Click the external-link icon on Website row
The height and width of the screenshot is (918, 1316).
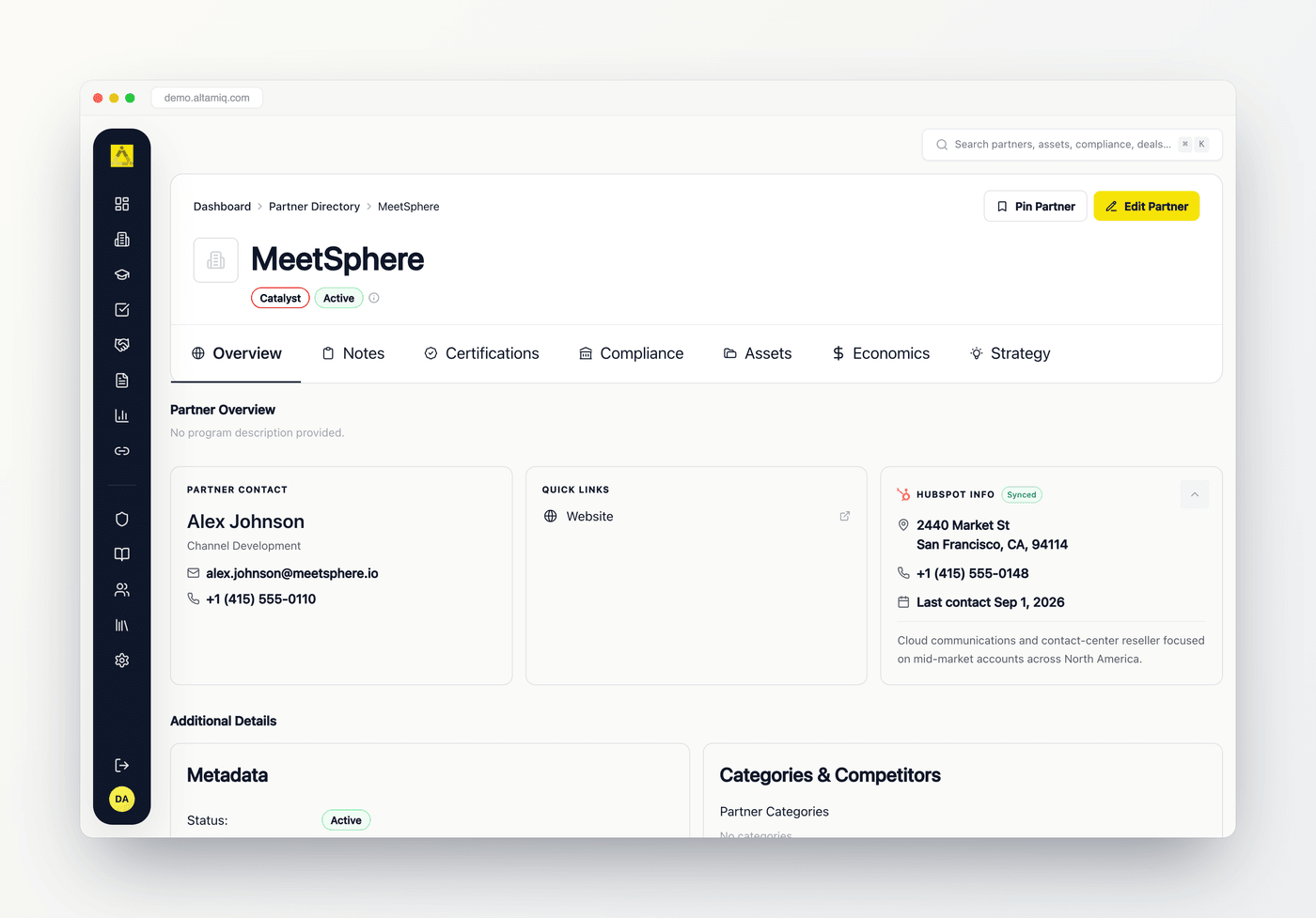click(x=845, y=516)
